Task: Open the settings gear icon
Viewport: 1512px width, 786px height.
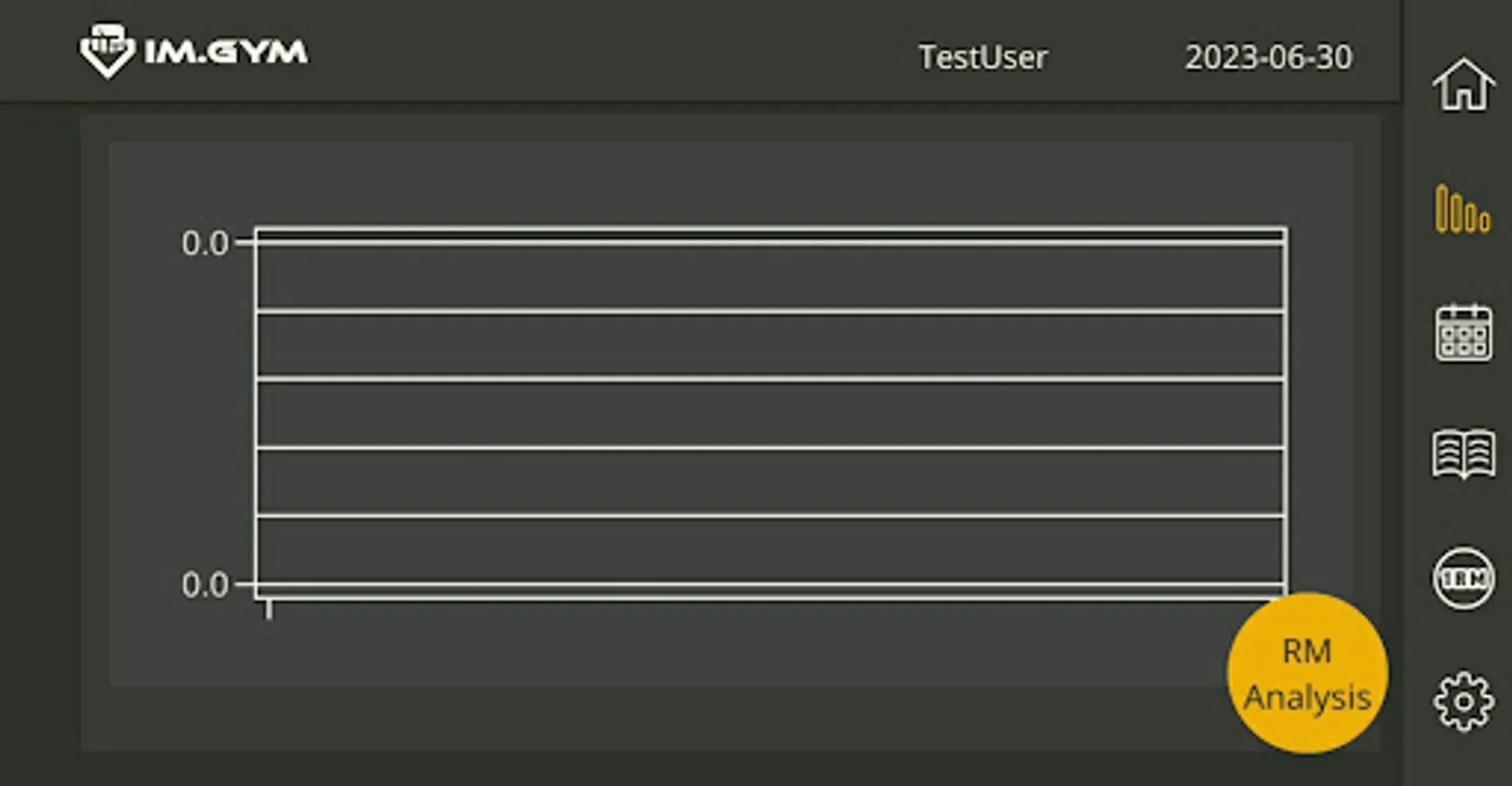Action: [1464, 700]
